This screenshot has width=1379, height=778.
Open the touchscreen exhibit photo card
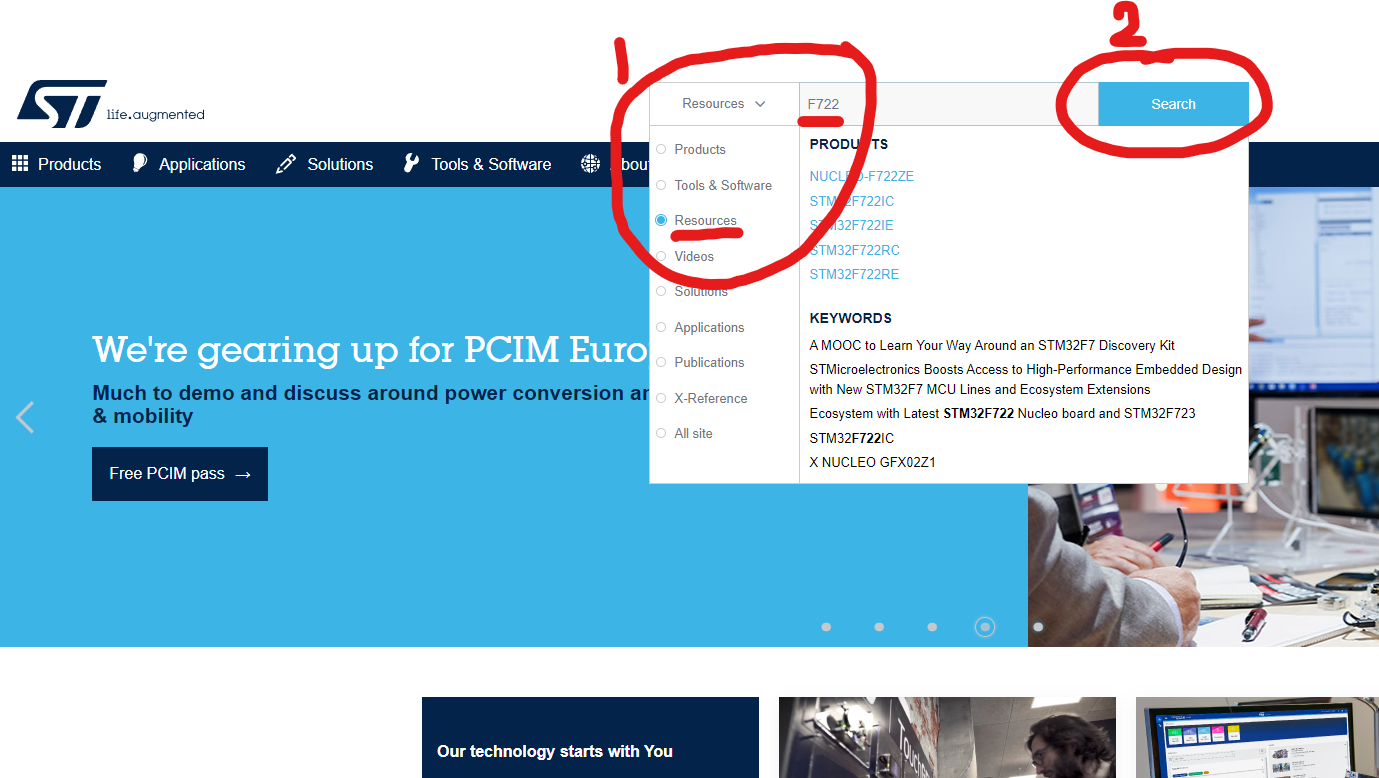[x=947, y=738]
